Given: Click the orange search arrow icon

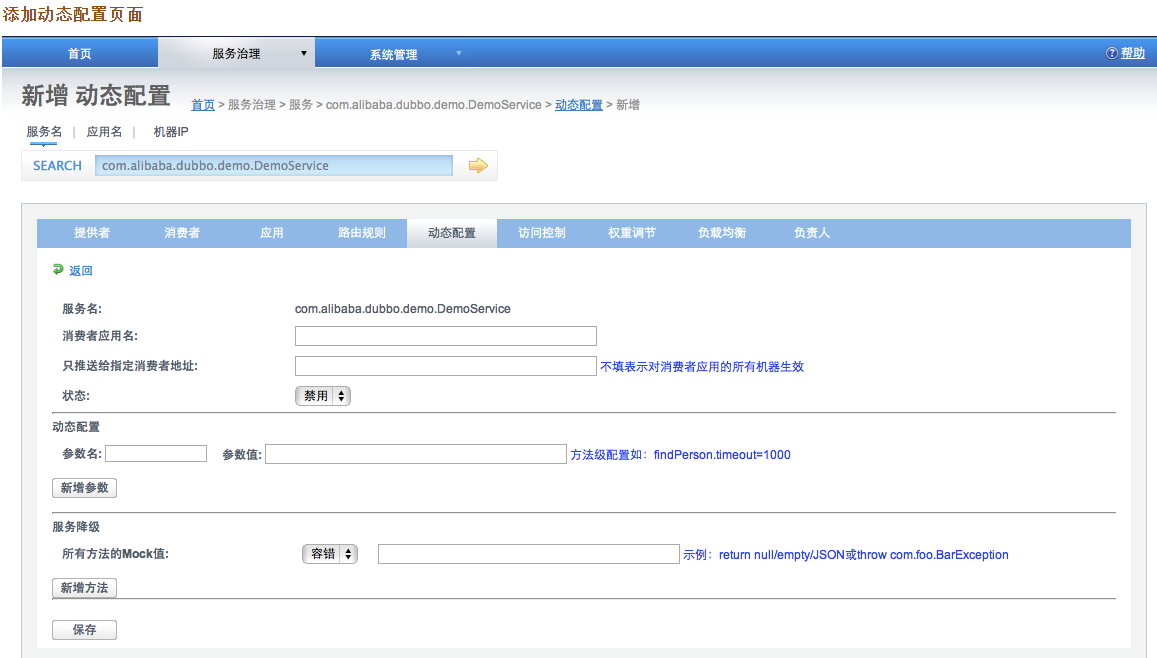Looking at the screenshot, I should pyautogui.click(x=478, y=166).
